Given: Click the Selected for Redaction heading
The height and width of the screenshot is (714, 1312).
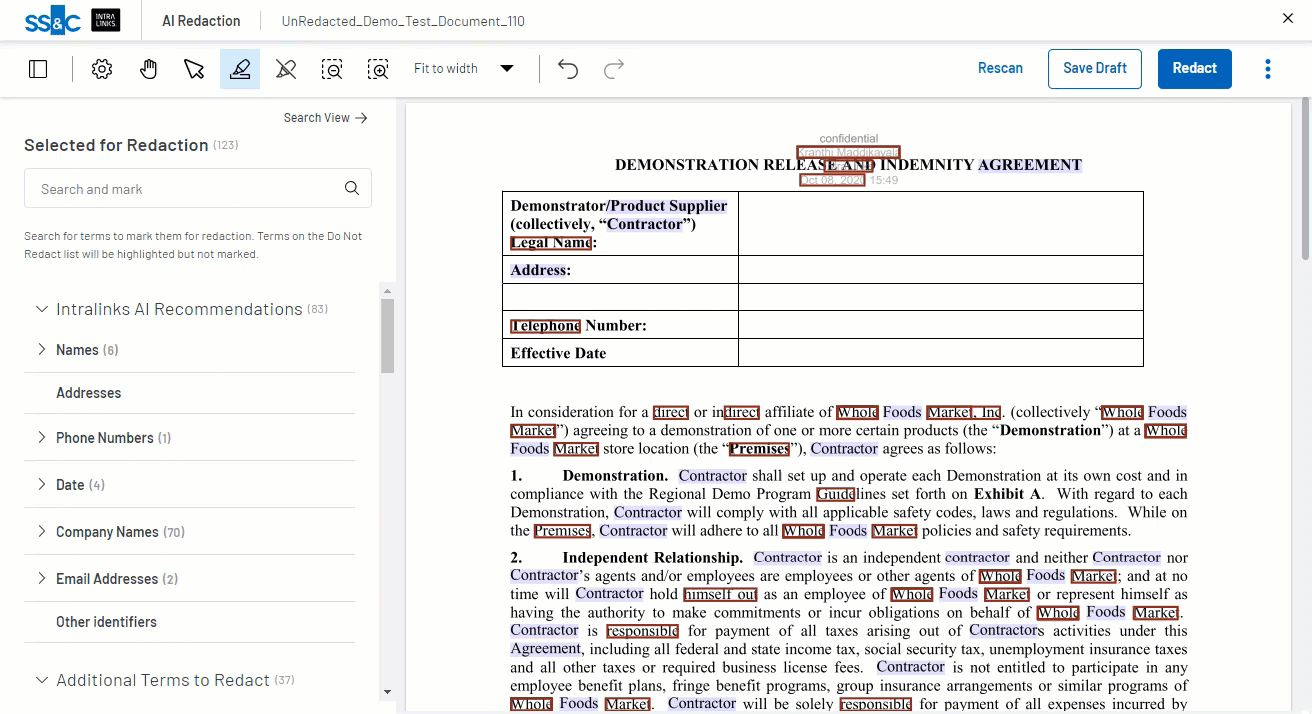Looking at the screenshot, I should (x=116, y=145).
